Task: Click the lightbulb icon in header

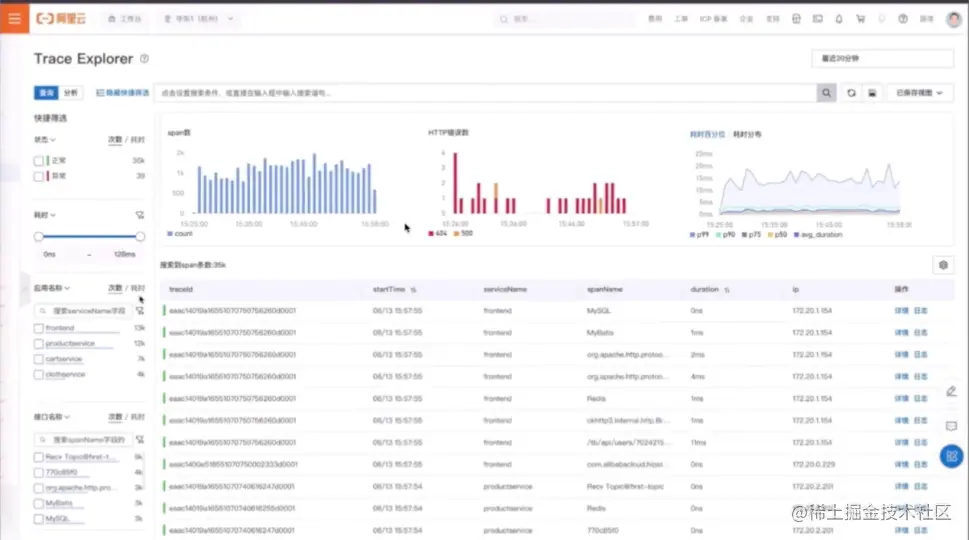Action: click(881, 19)
